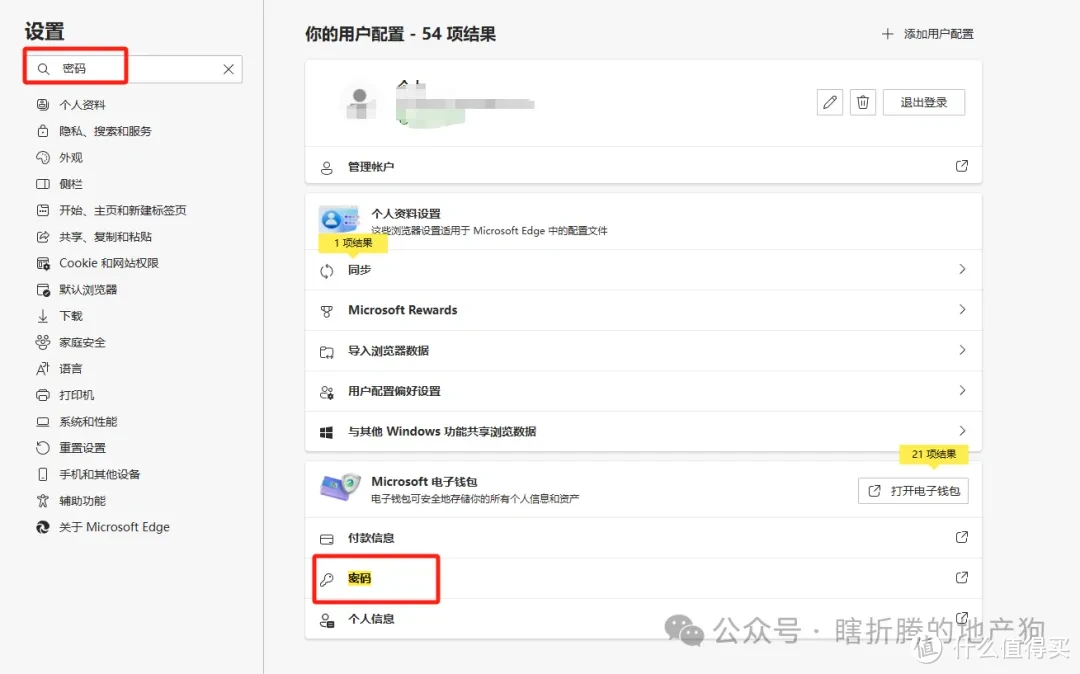Click the 系统和性能 laptop icon
This screenshot has width=1080, height=674.
pyautogui.click(x=43, y=421)
